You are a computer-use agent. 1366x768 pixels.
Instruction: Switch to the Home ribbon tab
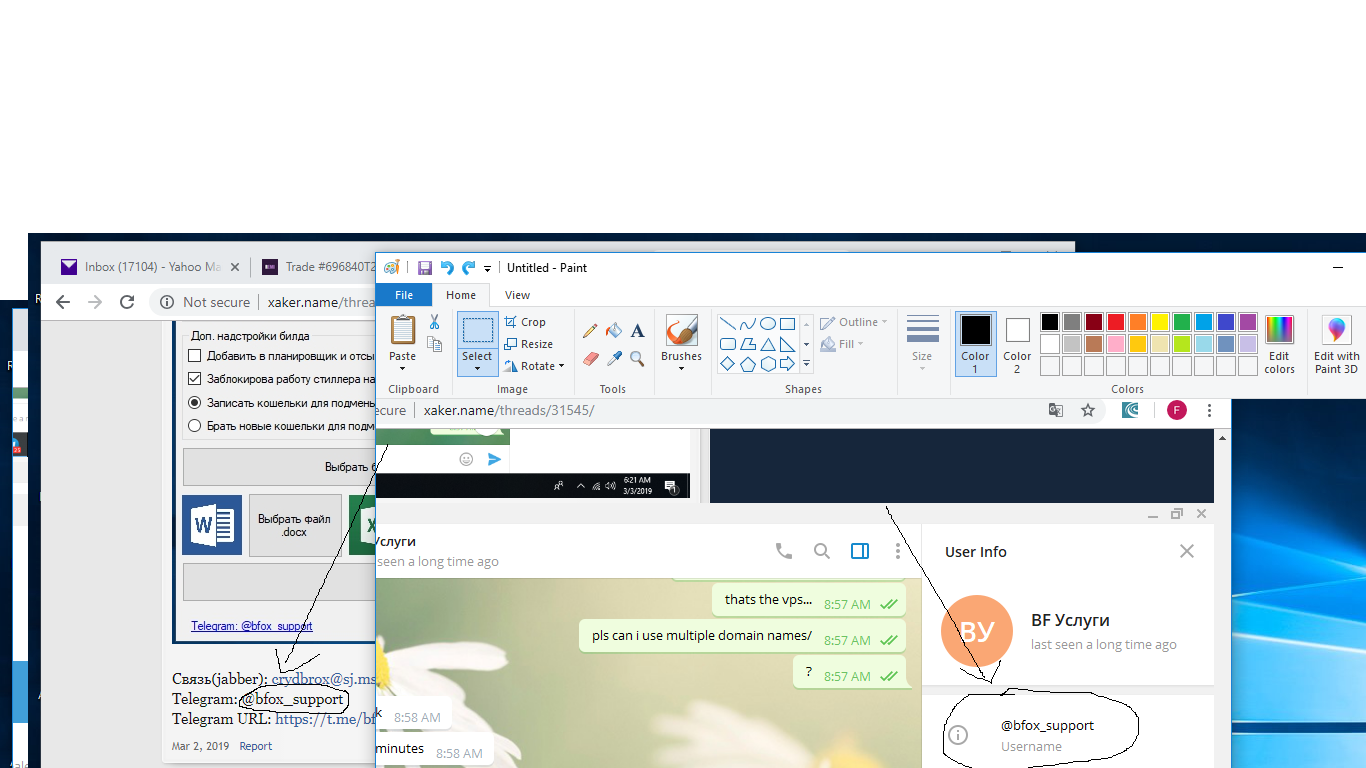coord(461,295)
